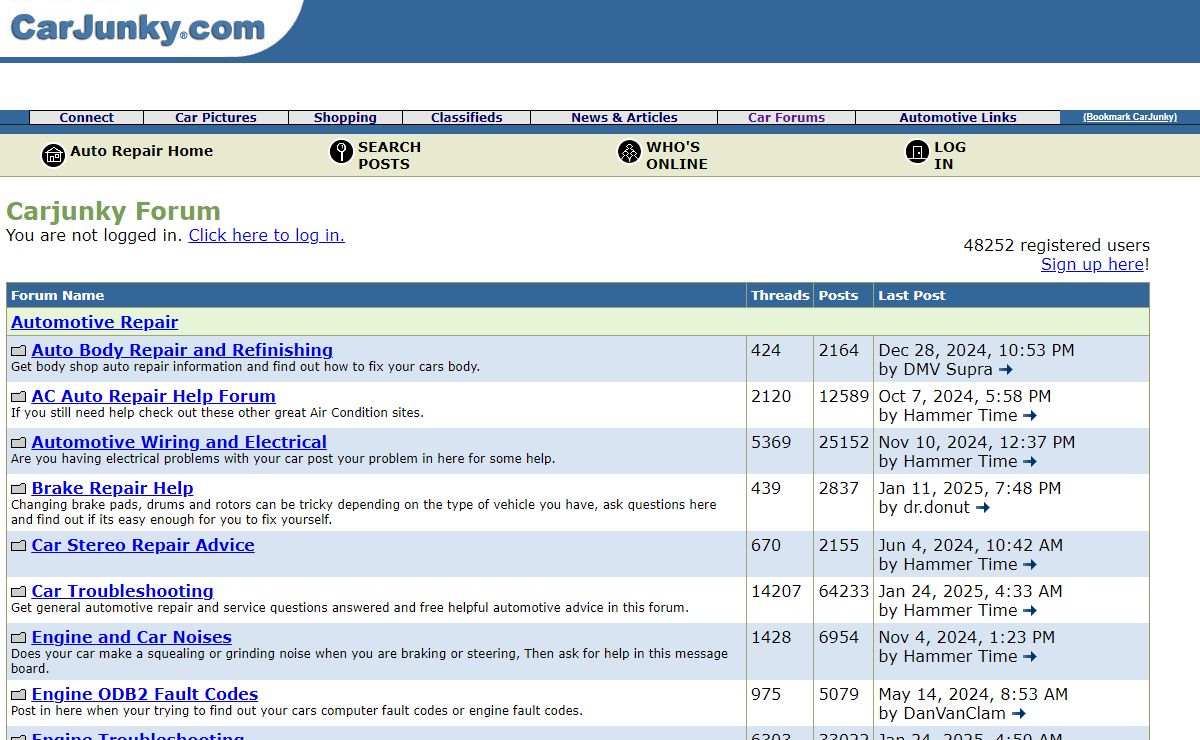
Task: Click the Last Post column header
Action: (x=912, y=295)
